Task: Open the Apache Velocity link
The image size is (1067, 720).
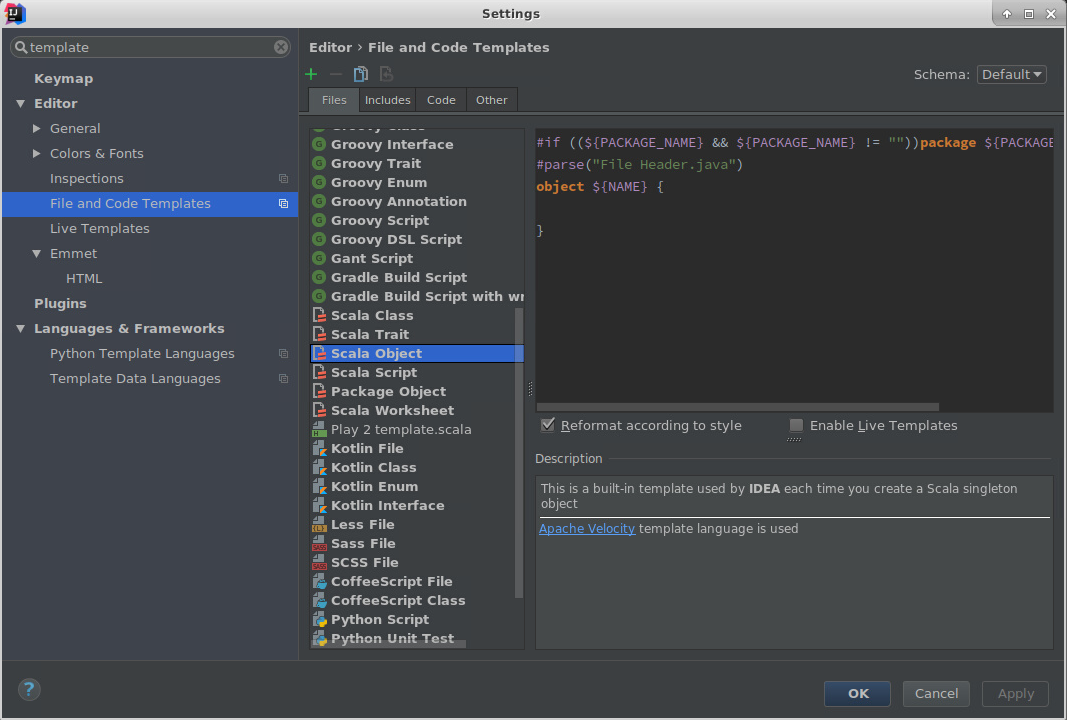Action: pos(587,529)
